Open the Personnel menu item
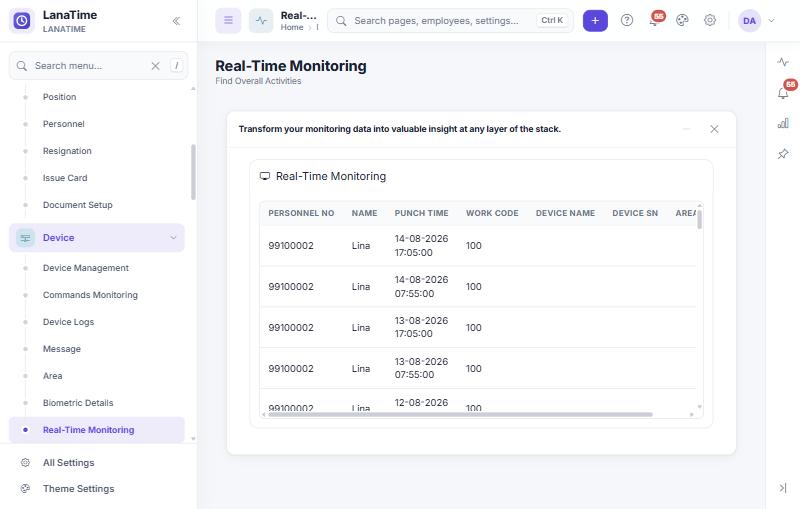 pos(64,124)
